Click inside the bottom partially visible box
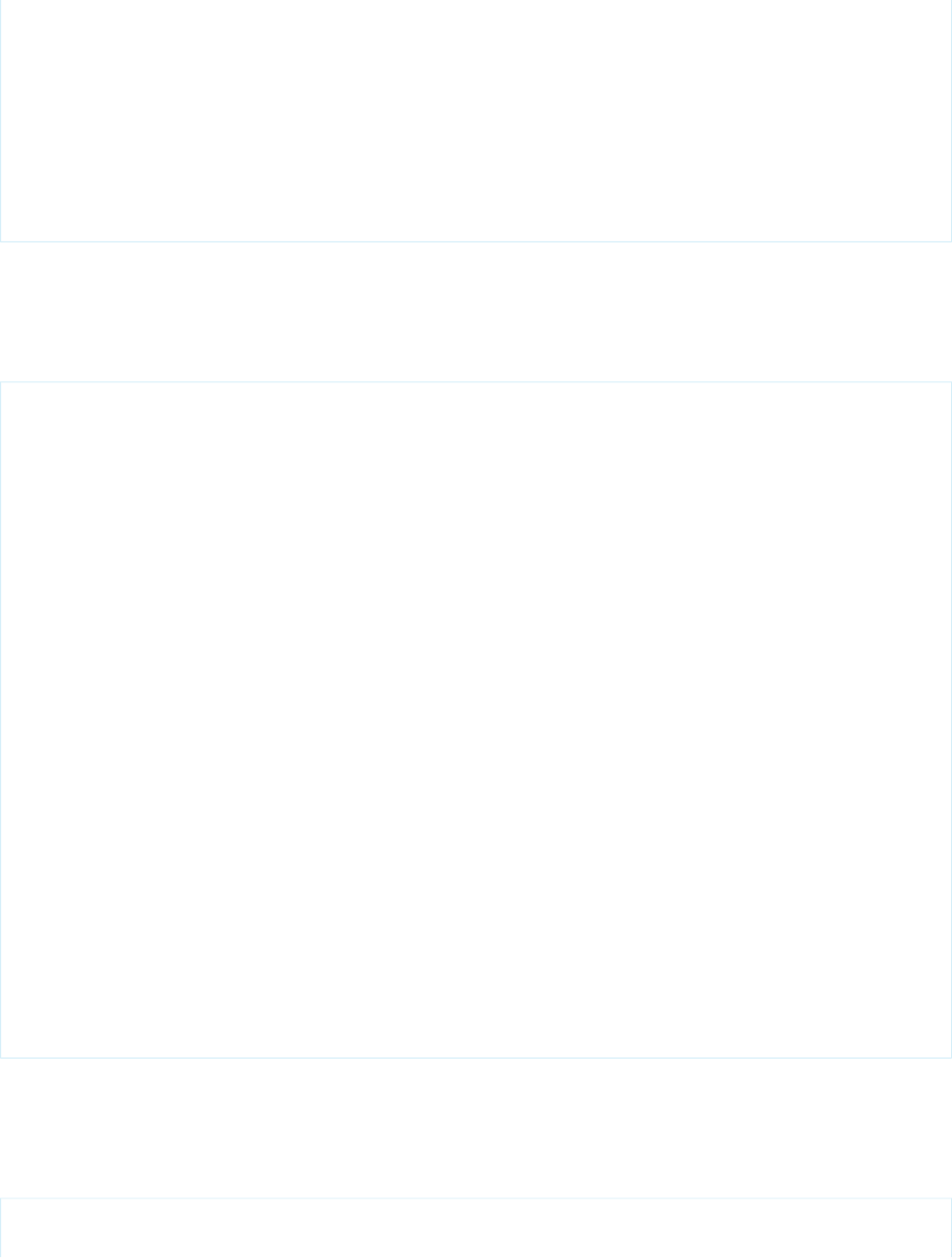Image resolution: width=952 pixels, height=1258 pixels. (476, 1228)
